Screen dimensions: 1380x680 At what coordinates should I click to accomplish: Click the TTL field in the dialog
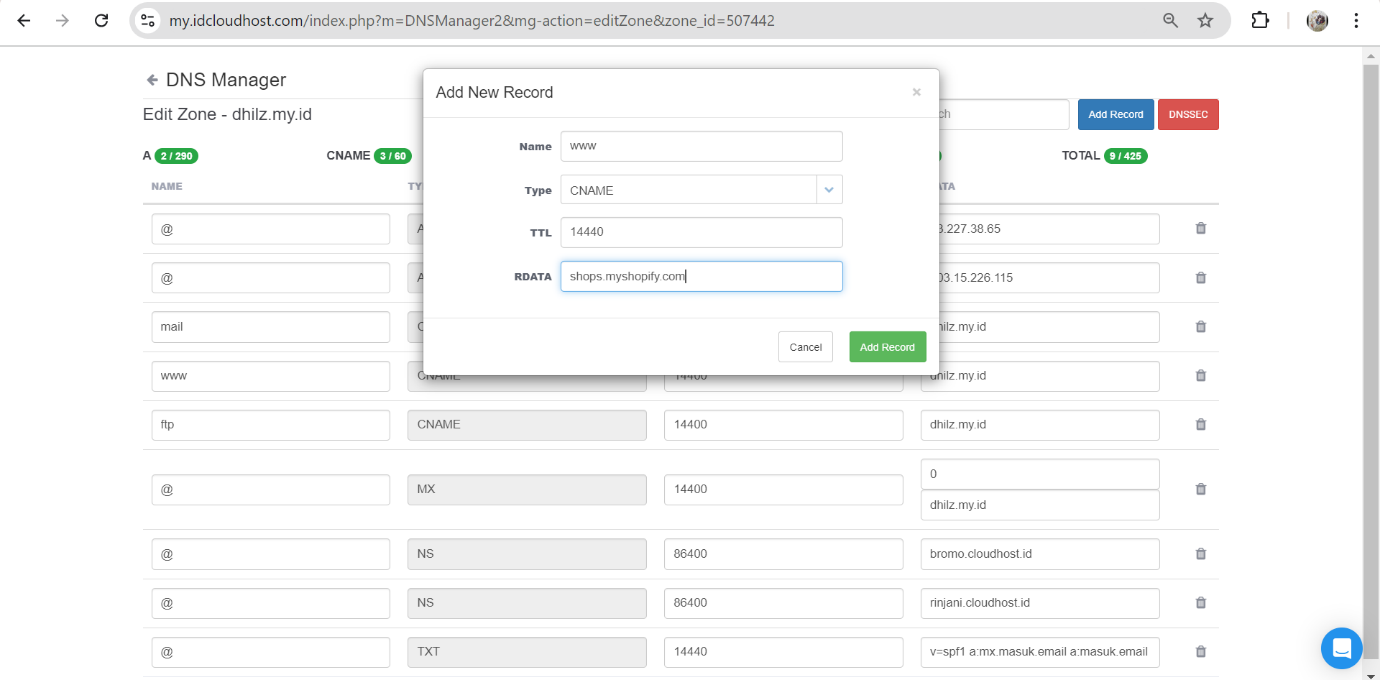point(701,232)
